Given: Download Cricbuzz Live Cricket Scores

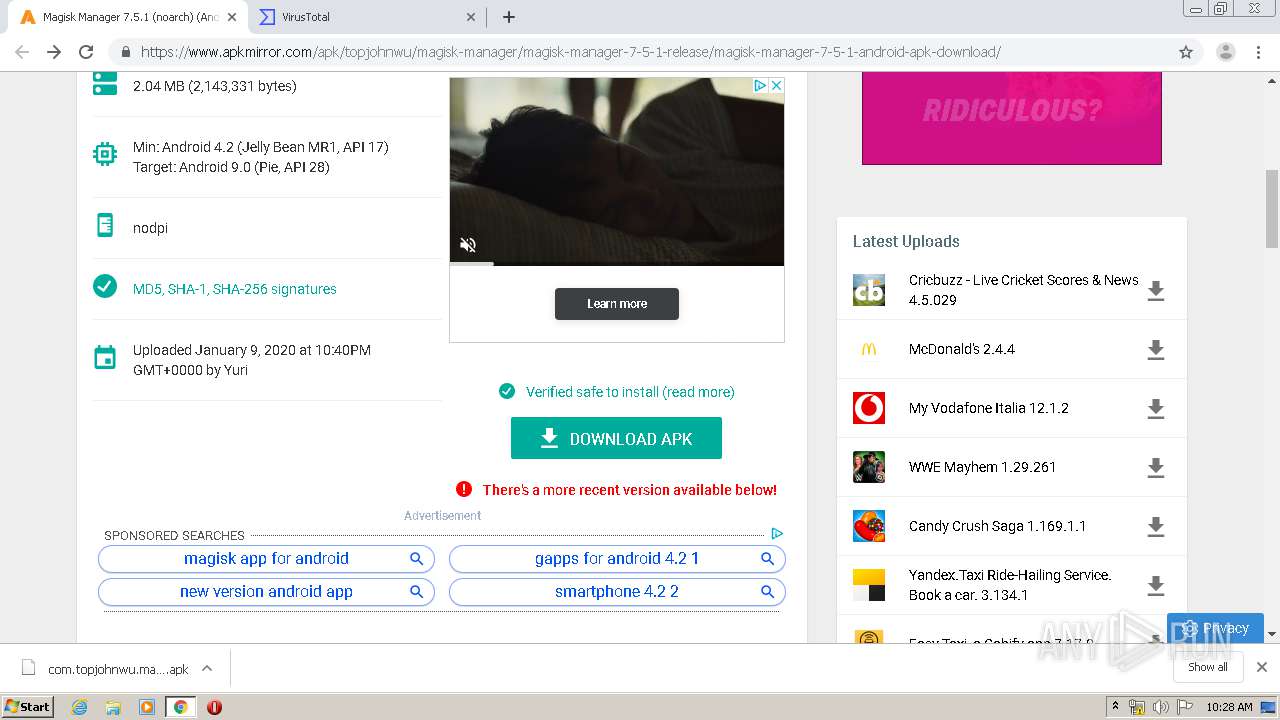Looking at the screenshot, I should coord(1156,291).
